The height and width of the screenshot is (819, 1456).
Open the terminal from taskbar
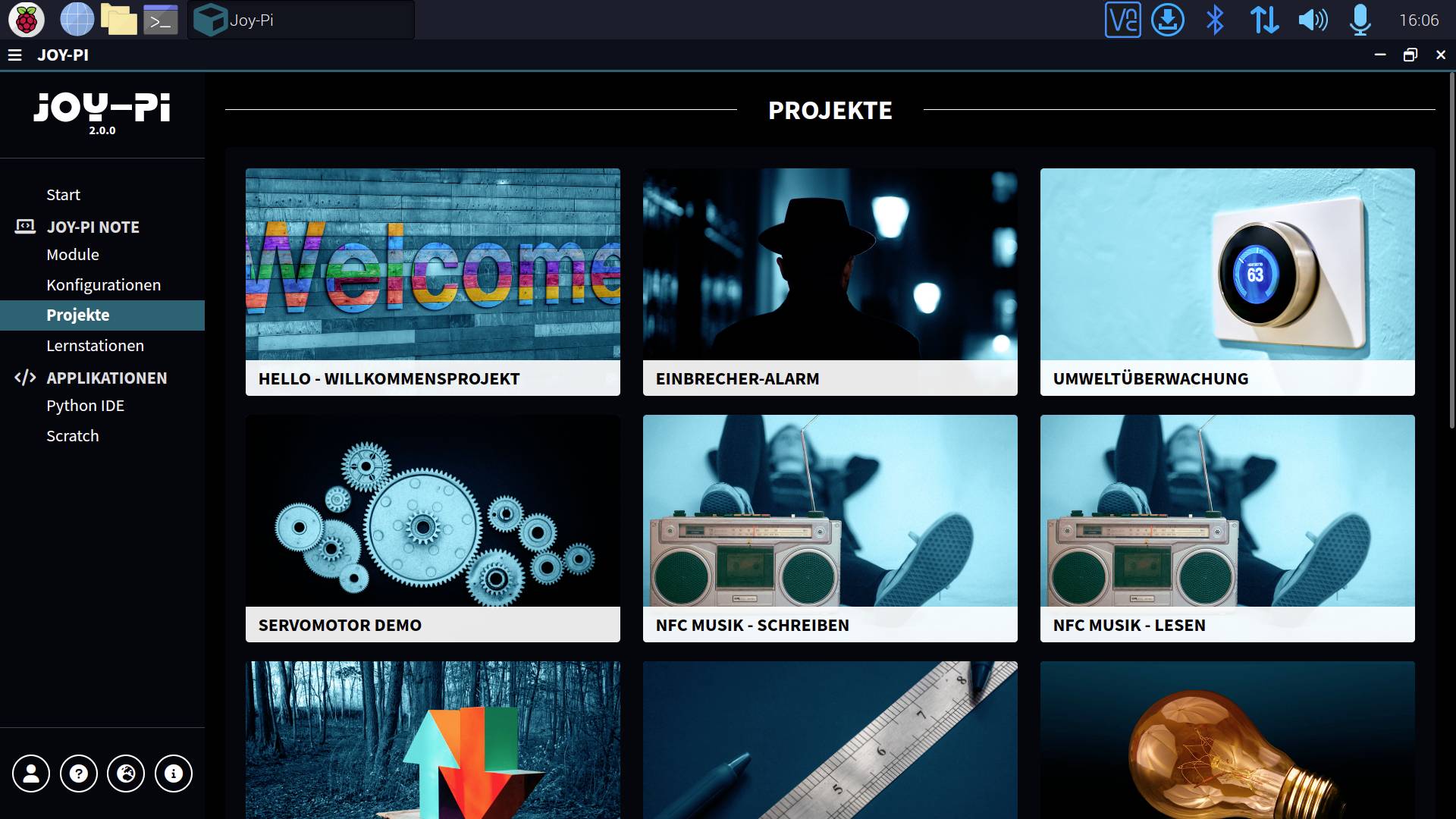[x=160, y=20]
